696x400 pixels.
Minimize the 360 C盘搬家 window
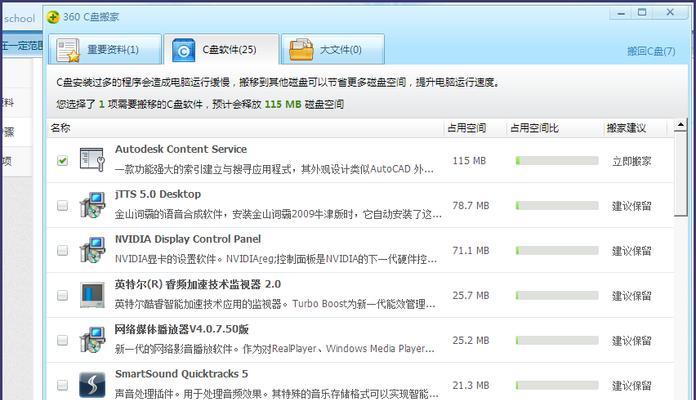621,13
